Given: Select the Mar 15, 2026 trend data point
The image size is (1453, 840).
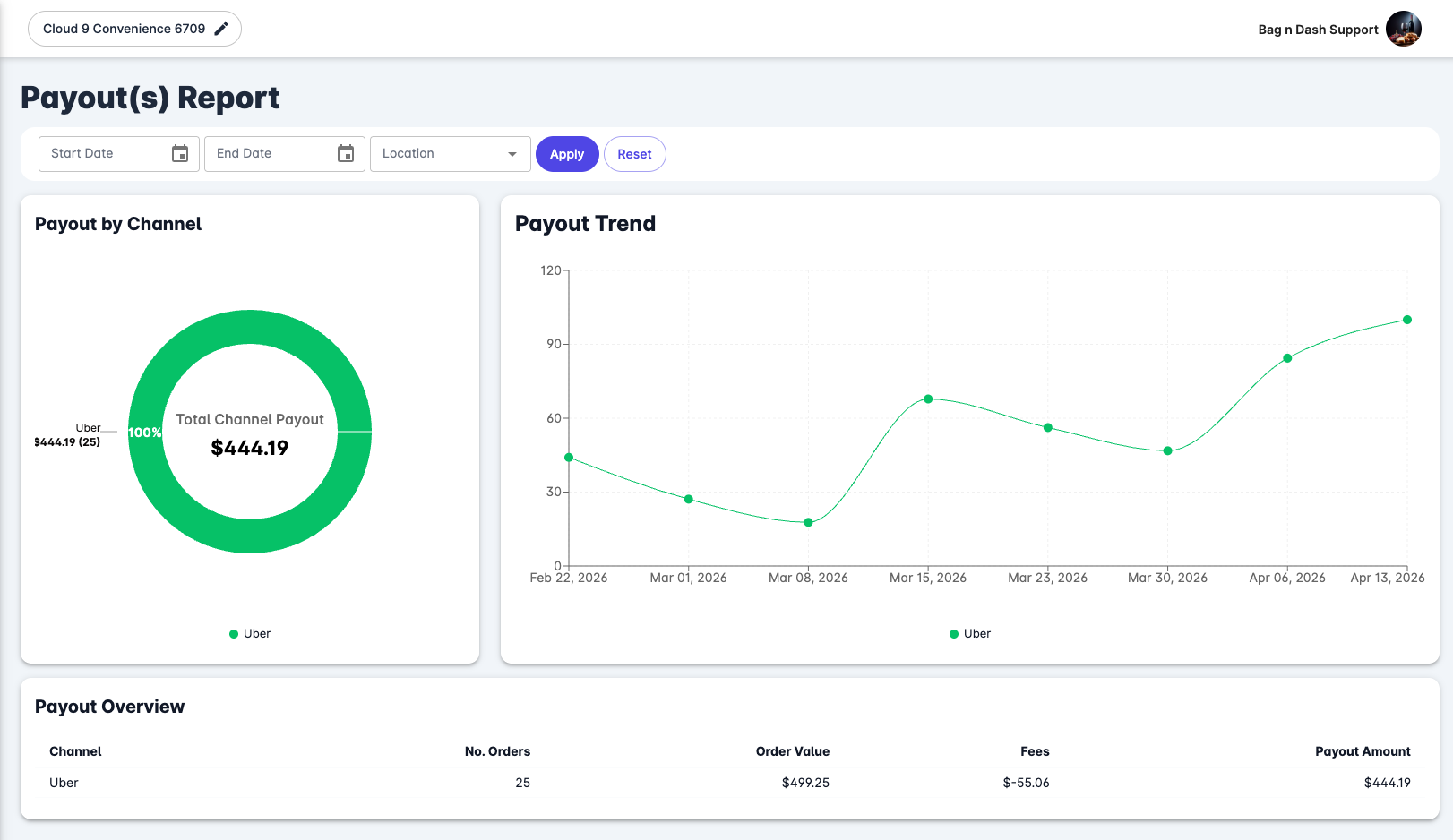Looking at the screenshot, I should coord(928,399).
